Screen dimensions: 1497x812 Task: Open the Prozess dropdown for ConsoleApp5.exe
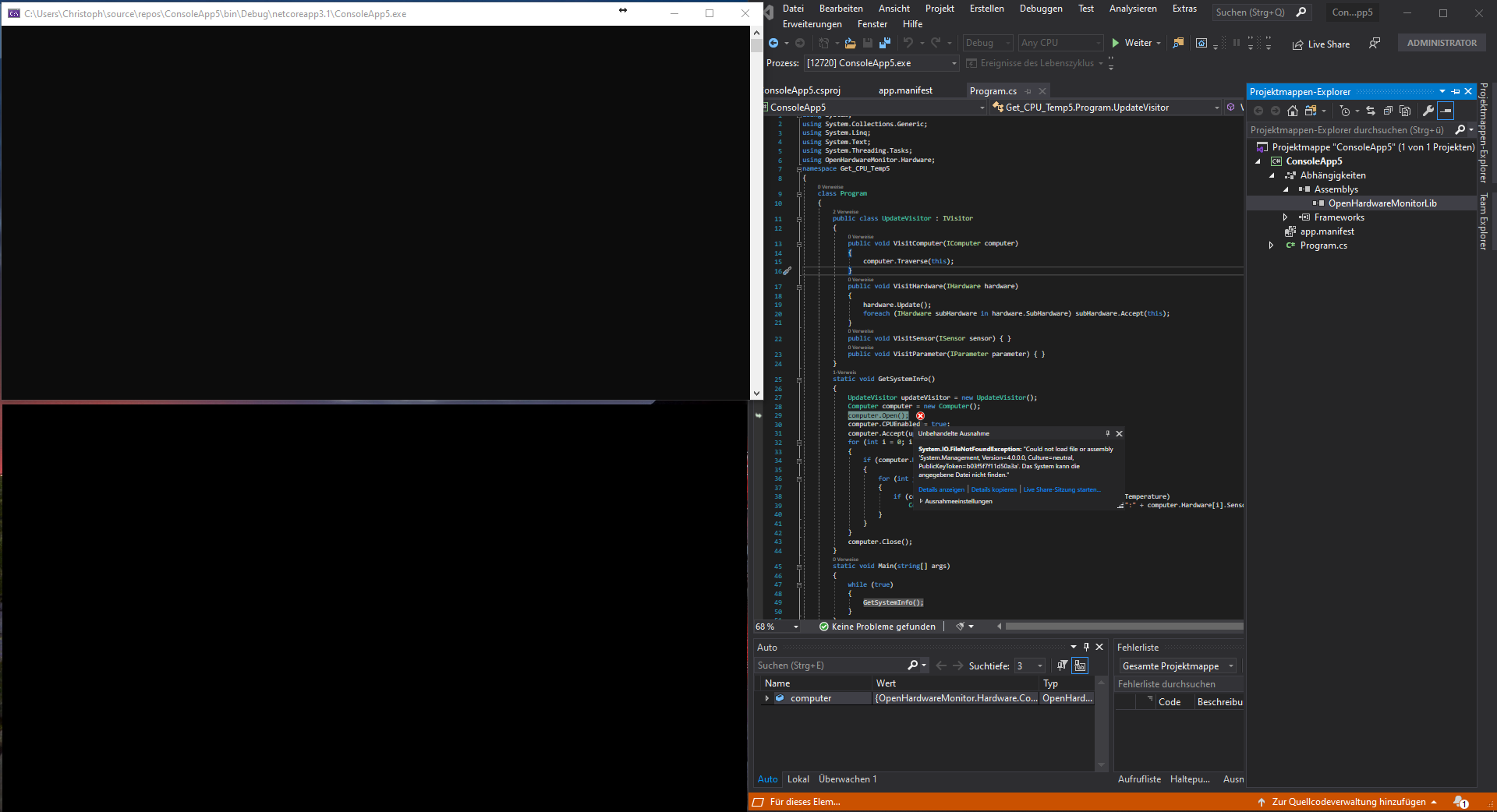[x=955, y=63]
